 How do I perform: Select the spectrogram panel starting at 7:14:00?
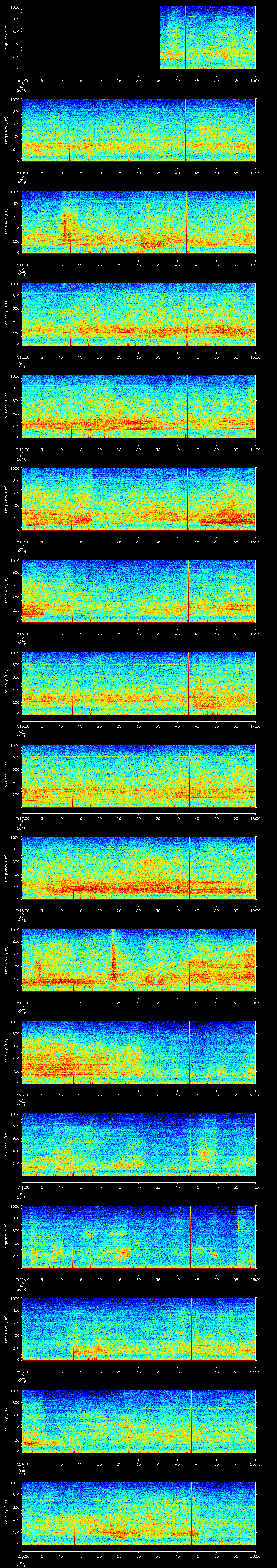139,499
